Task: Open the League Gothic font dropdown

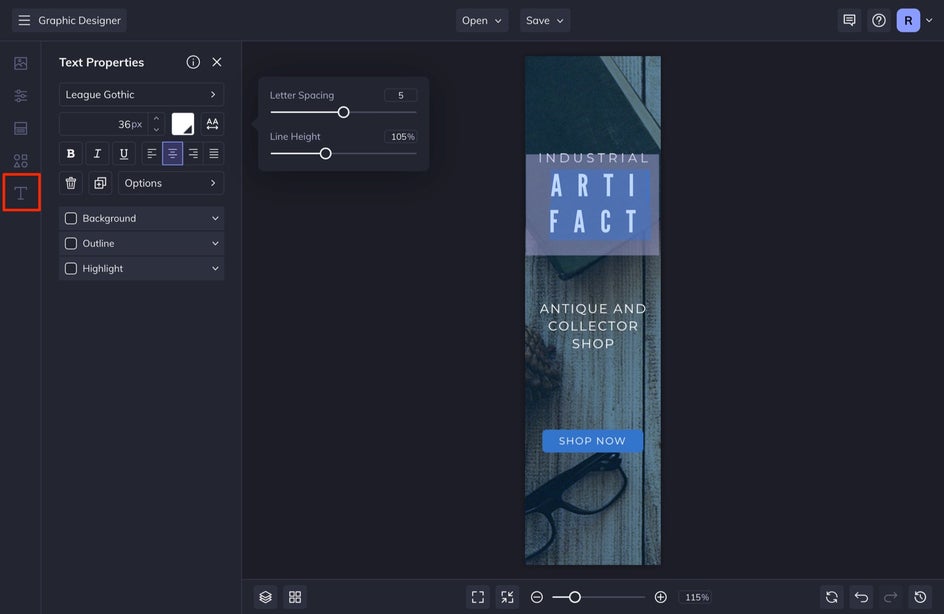Action: pyautogui.click(x=141, y=95)
